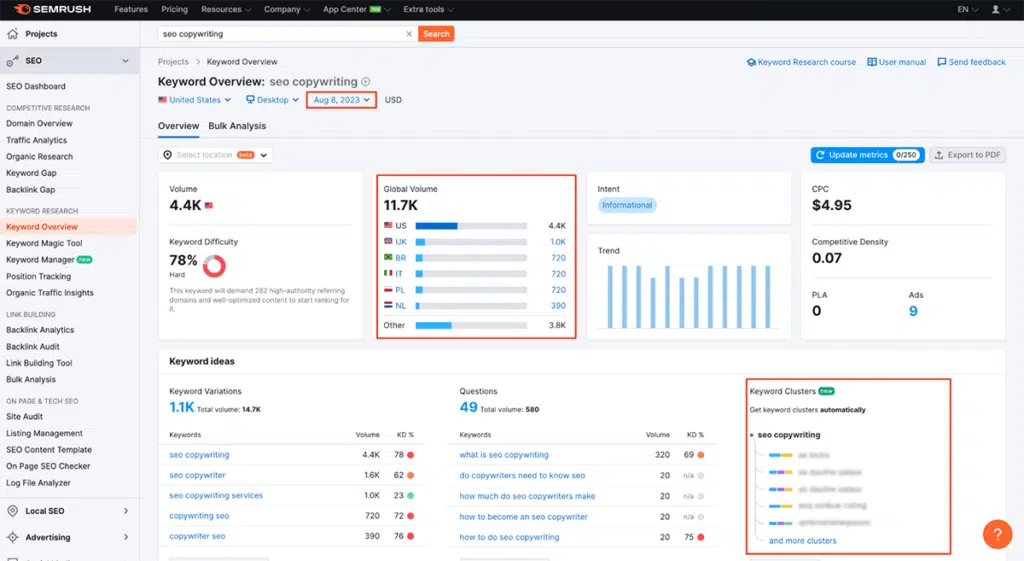1024x561 pixels.
Task: Click the US flag next to Volume 4.4K
Action: [x=209, y=205]
